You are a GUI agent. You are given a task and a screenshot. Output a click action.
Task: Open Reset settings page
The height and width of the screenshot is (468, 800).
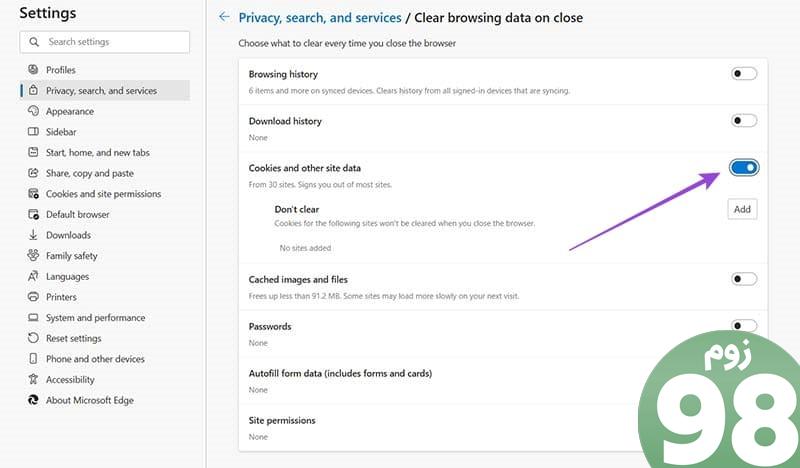[105, 338]
